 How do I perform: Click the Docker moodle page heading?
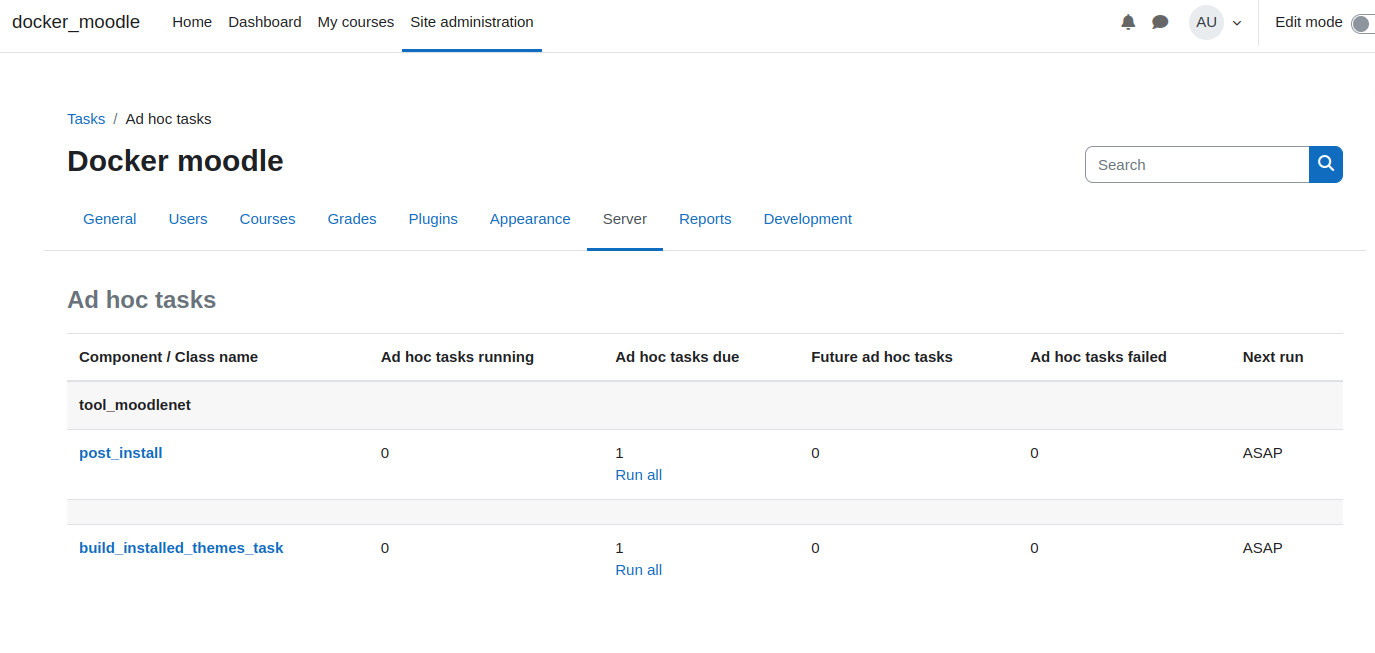click(175, 161)
